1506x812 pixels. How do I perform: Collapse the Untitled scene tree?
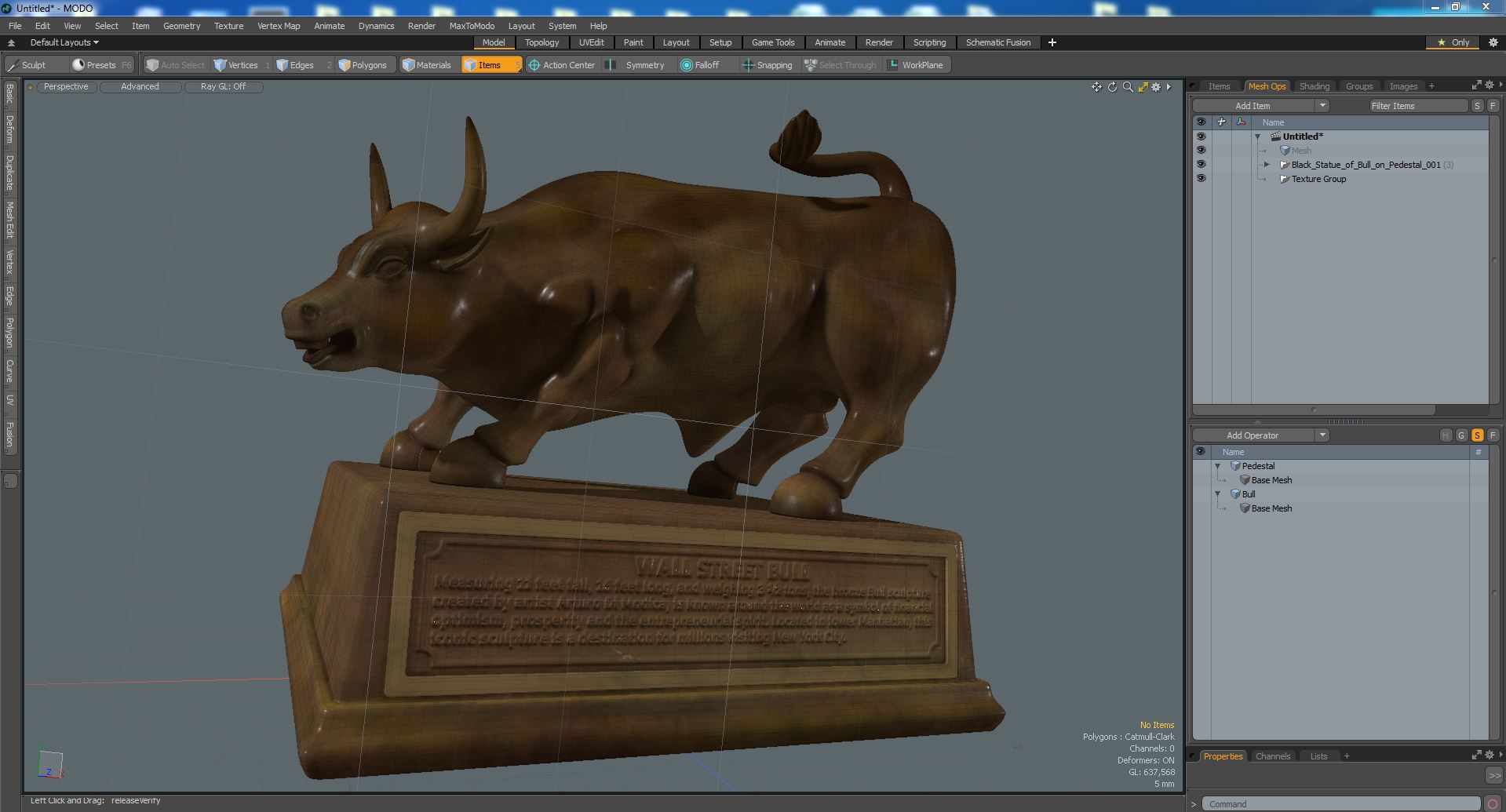tap(1258, 137)
